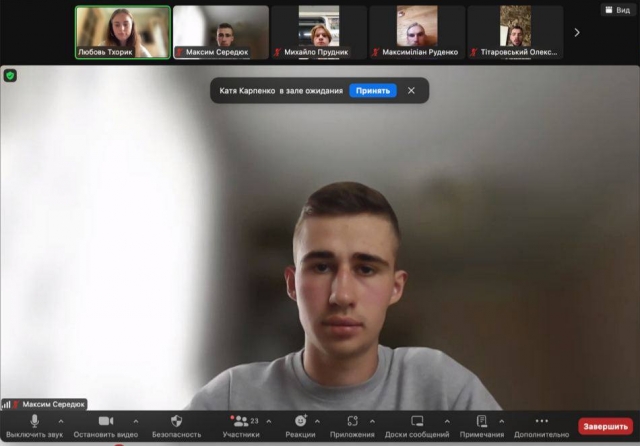Dismiss the waiting room notification
The height and width of the screenshot is (446, 640).
(411, 91)
